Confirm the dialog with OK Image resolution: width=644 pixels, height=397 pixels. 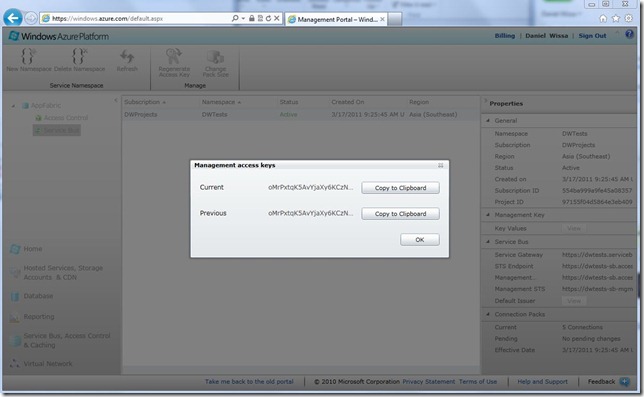pos(420,239)
